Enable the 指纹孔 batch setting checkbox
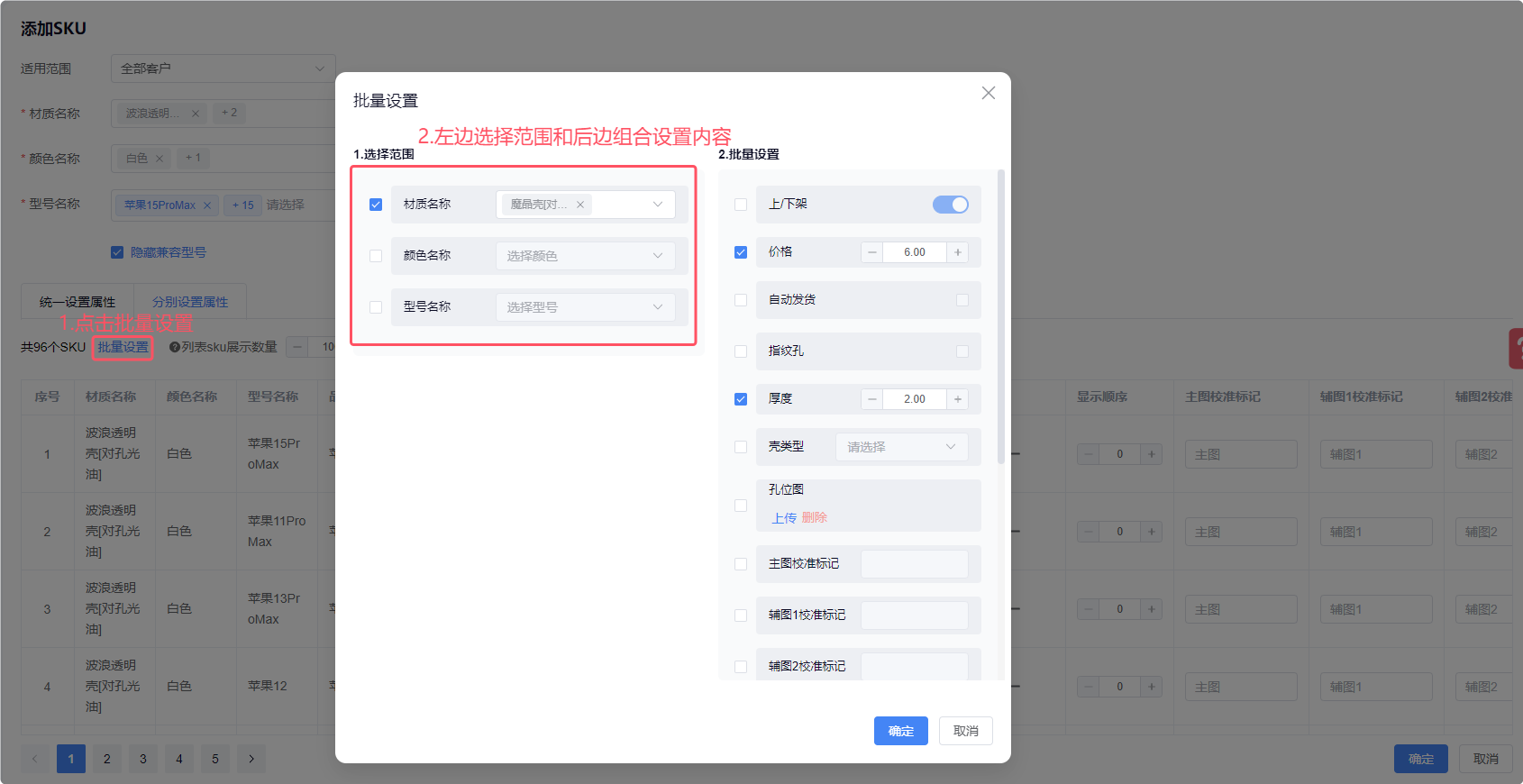The image size is (1523, 784). point(741,351)
